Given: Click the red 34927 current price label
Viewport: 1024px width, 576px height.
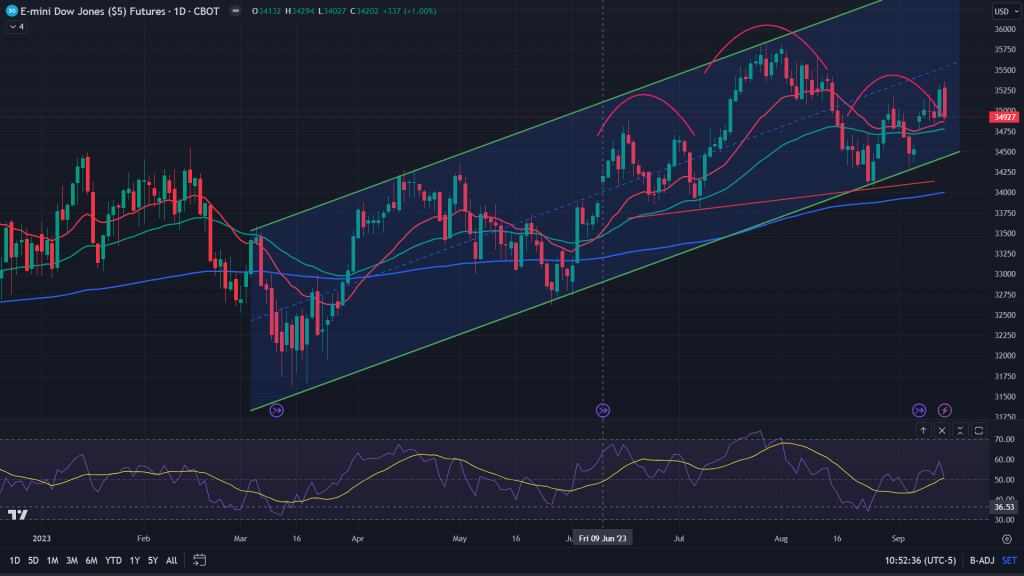Looking at the screenshot, I should (x=1002, y=117).
